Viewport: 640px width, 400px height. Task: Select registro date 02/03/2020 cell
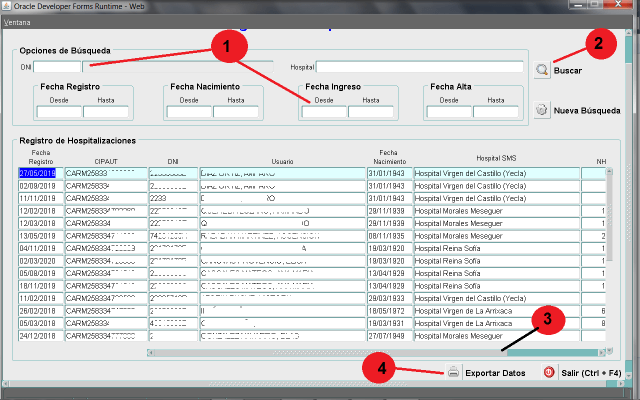coord(41,261)
